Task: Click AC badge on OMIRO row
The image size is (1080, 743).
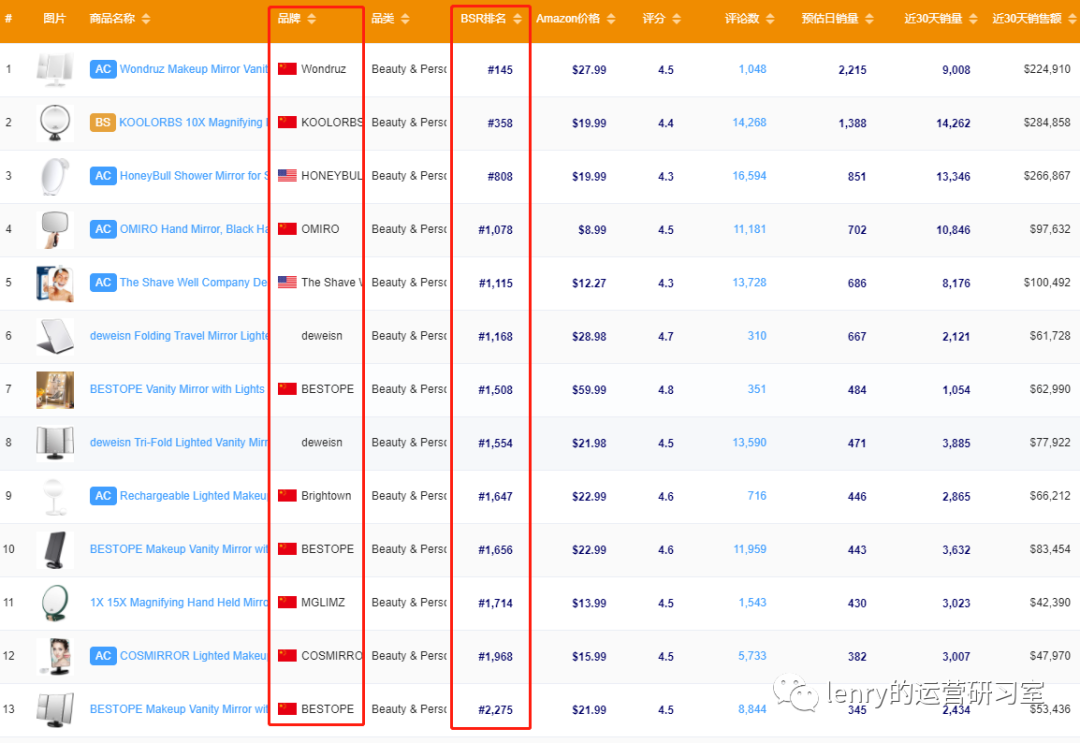Action: coord(103,229)
